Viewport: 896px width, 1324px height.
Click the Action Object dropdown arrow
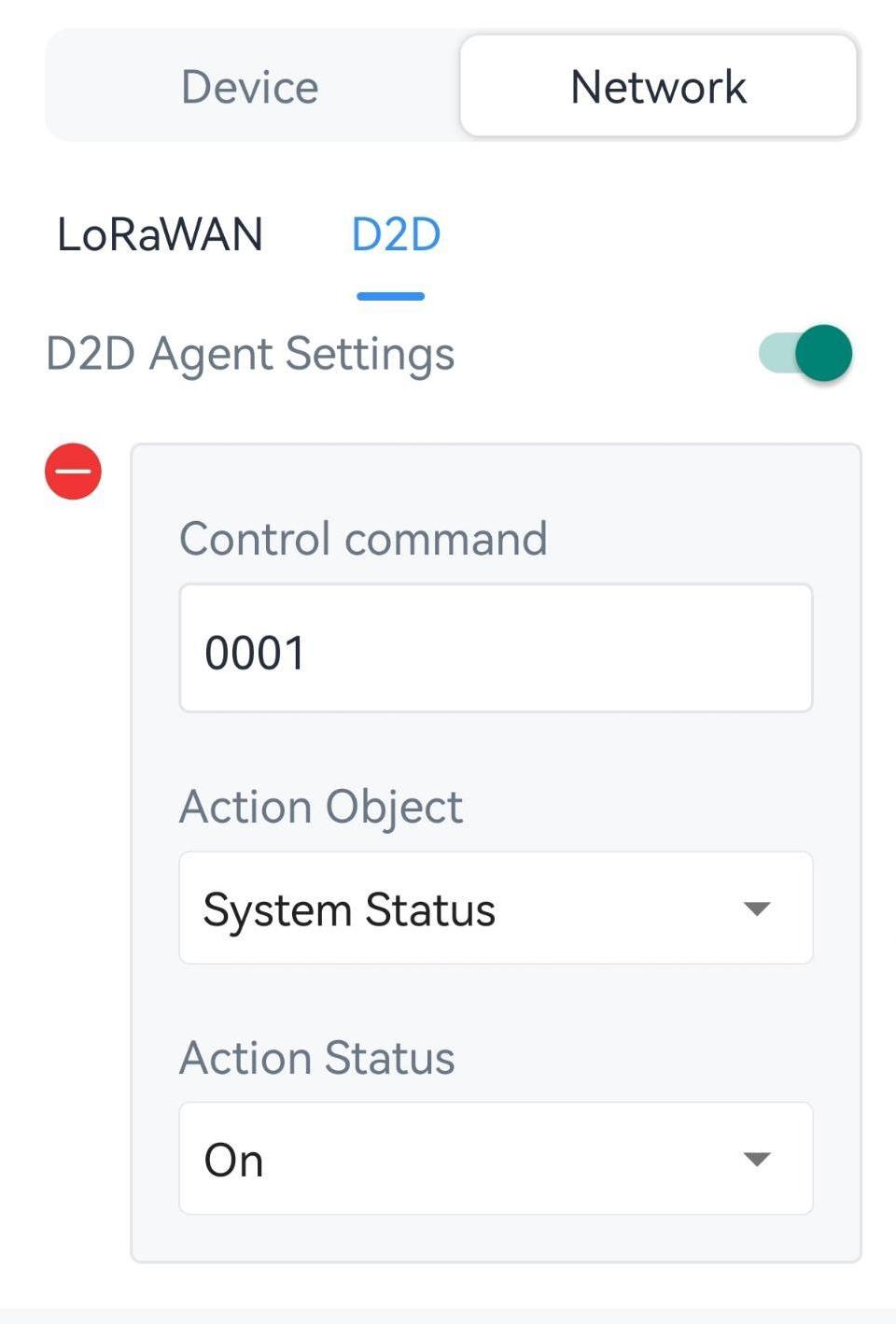point(756,908)
